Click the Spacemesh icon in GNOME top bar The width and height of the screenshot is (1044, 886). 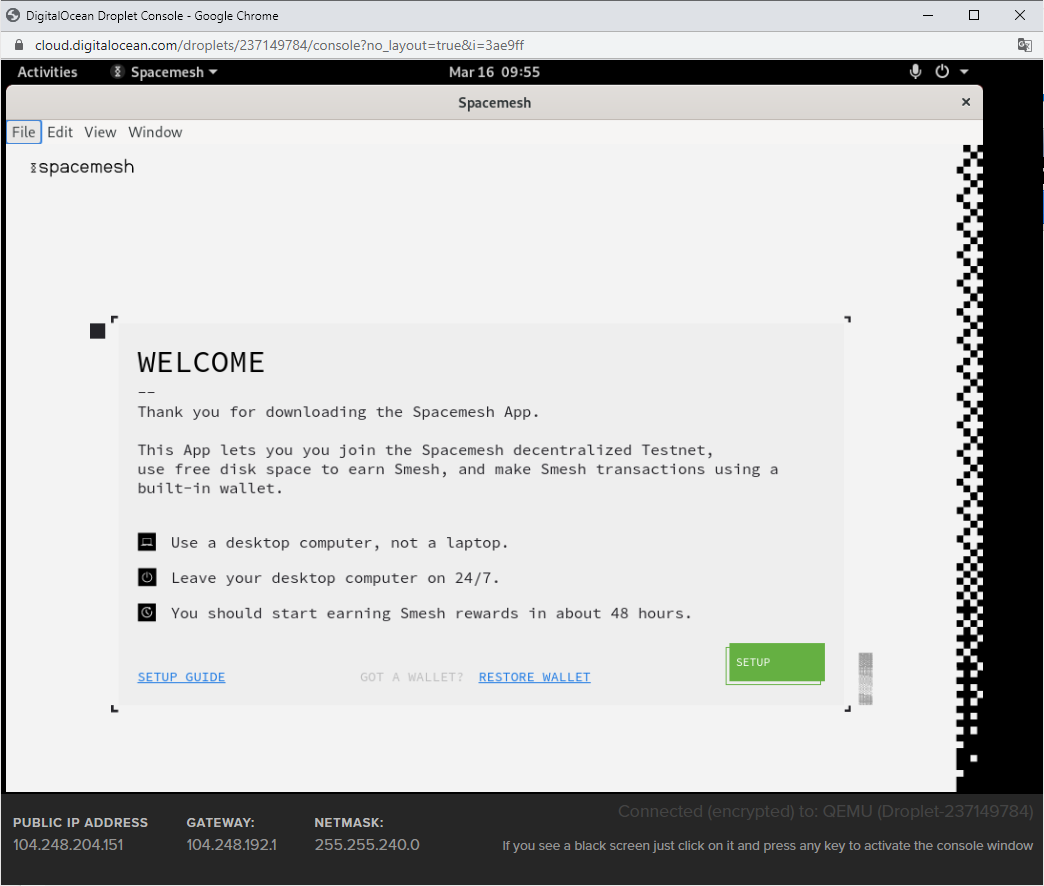click(117, 72)
